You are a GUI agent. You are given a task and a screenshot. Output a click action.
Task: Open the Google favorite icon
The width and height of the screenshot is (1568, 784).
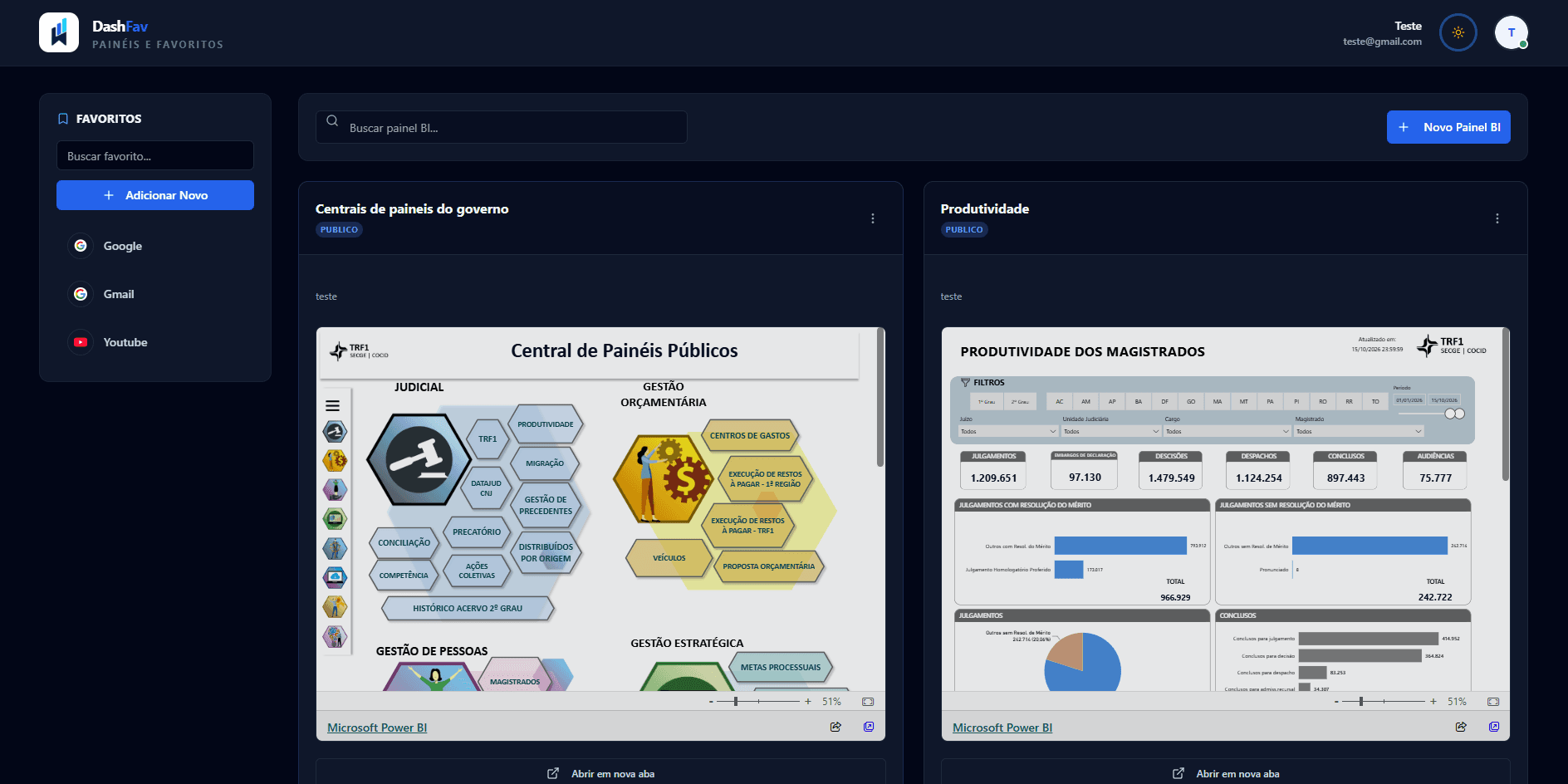(81, 246)
